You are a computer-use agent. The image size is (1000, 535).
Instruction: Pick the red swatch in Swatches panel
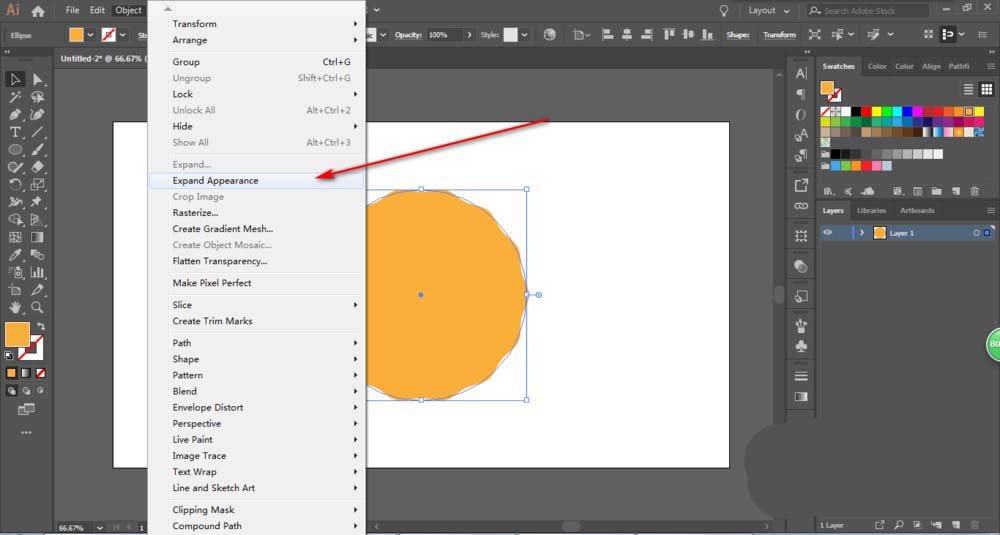coord(867,112)
